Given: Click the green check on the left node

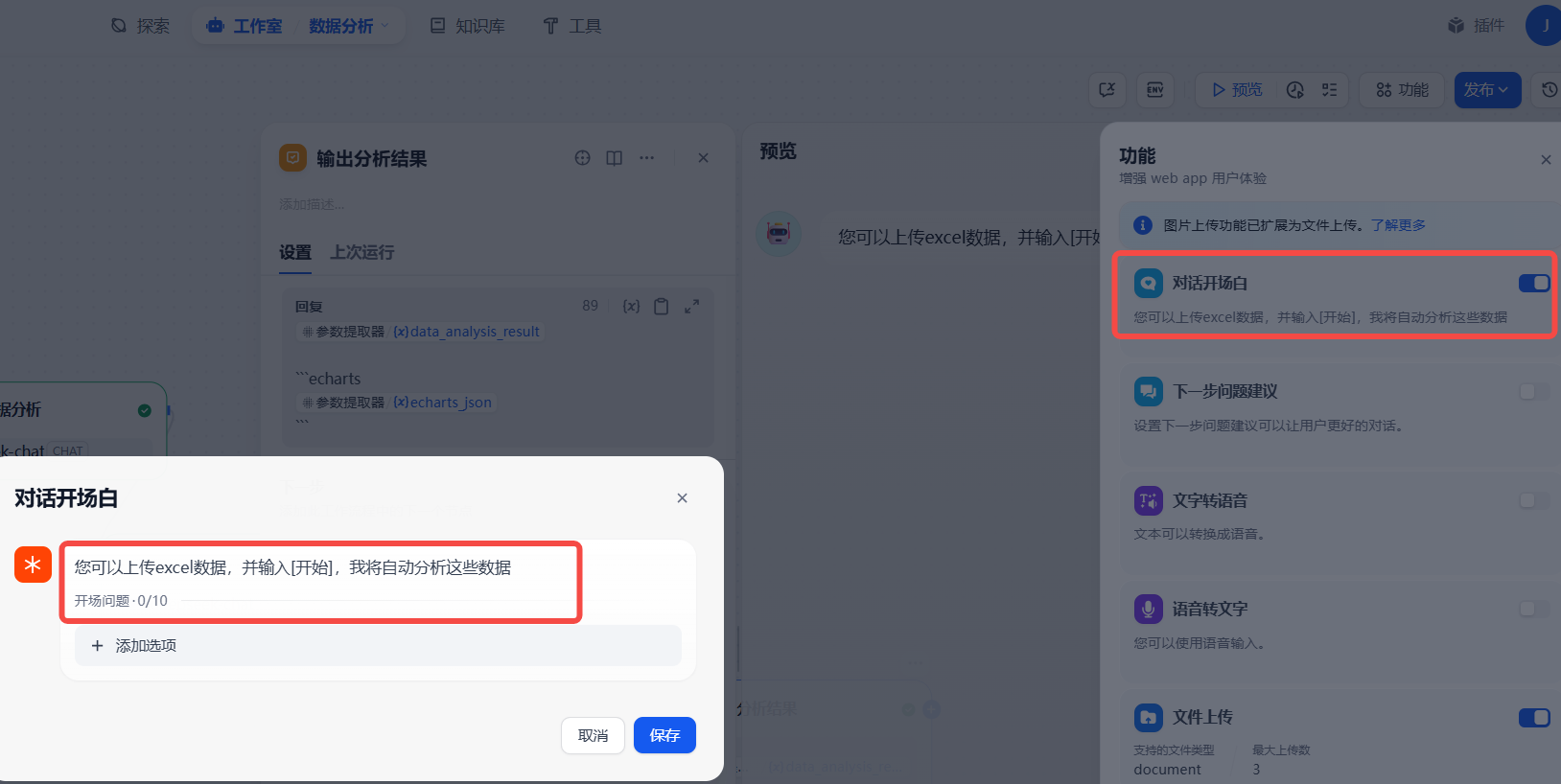Looking at the screenshot, I should (x=145, y=410).
